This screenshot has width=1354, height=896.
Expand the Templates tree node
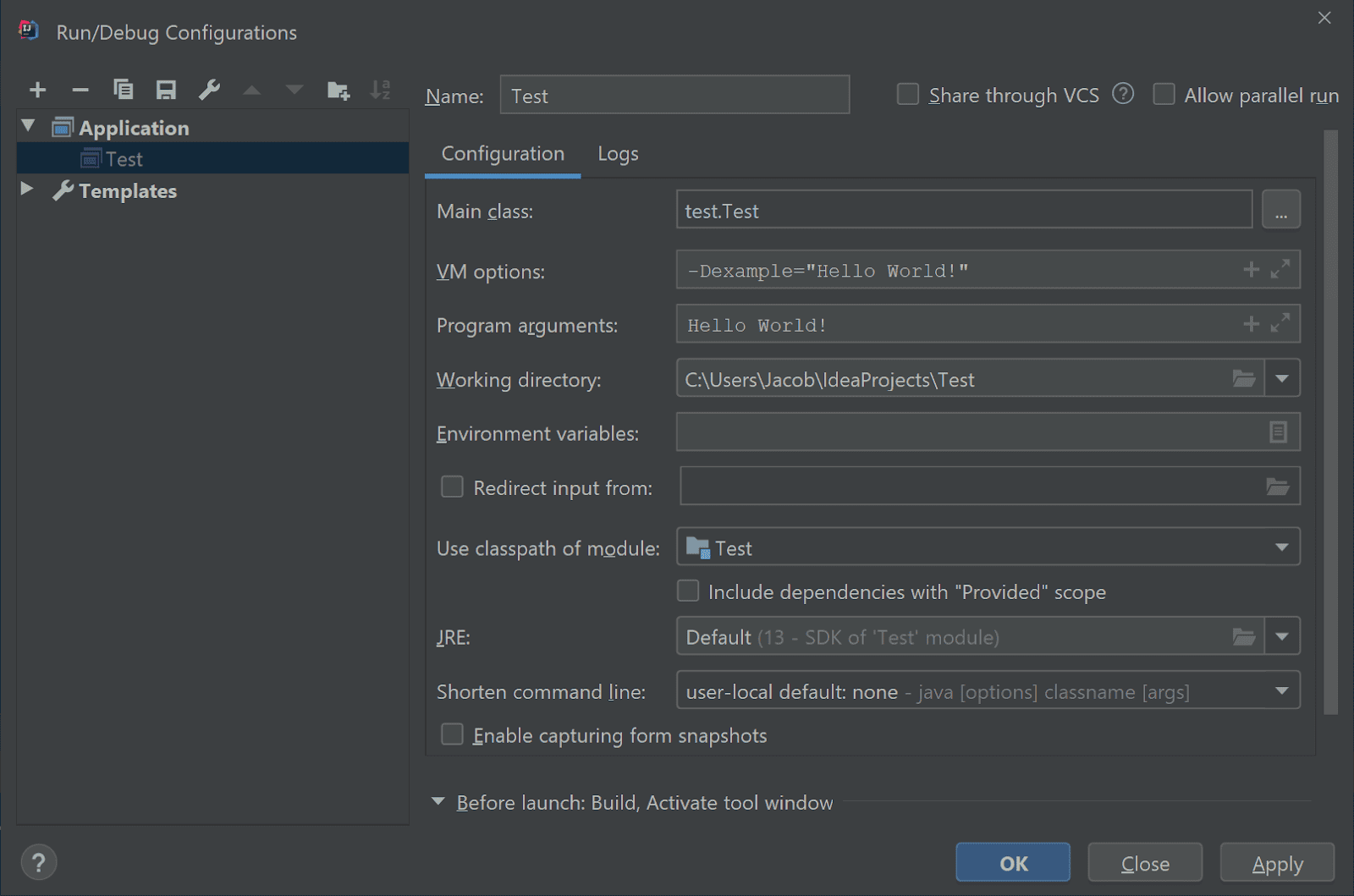click(x=26, y=189)
